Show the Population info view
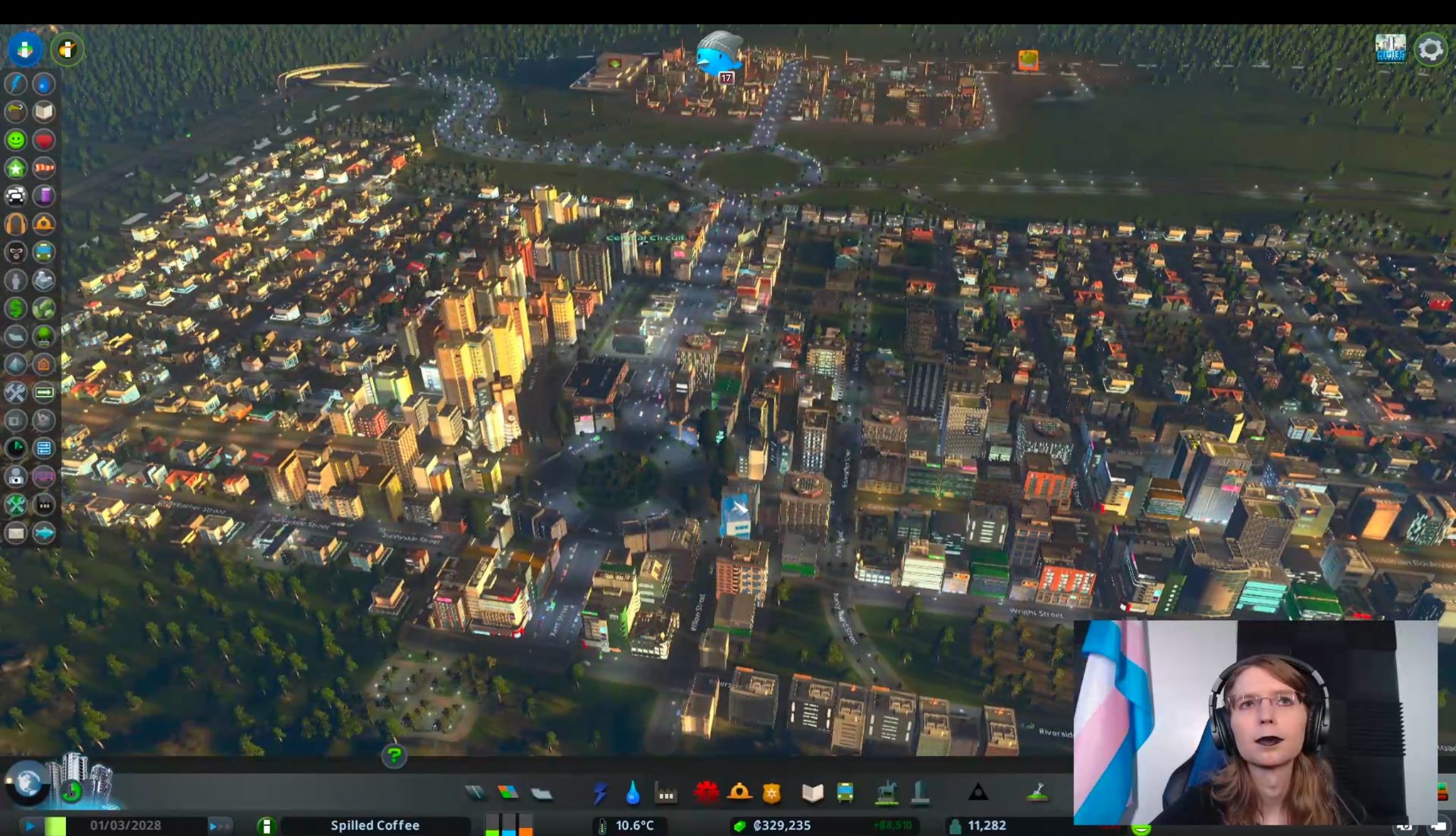 [x=16, y=280]
